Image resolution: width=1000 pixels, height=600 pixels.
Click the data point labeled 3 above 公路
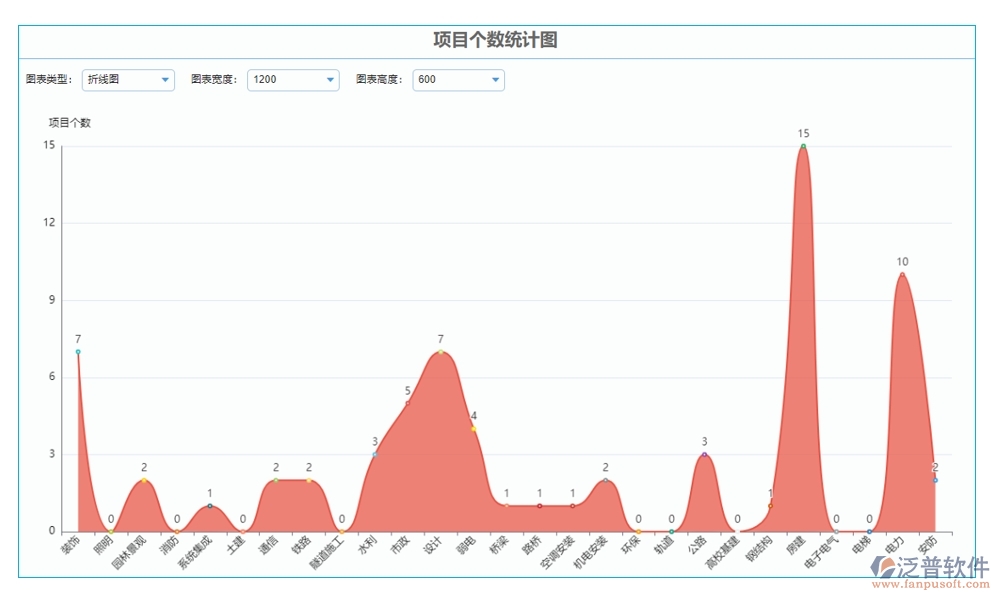point(704,455)
